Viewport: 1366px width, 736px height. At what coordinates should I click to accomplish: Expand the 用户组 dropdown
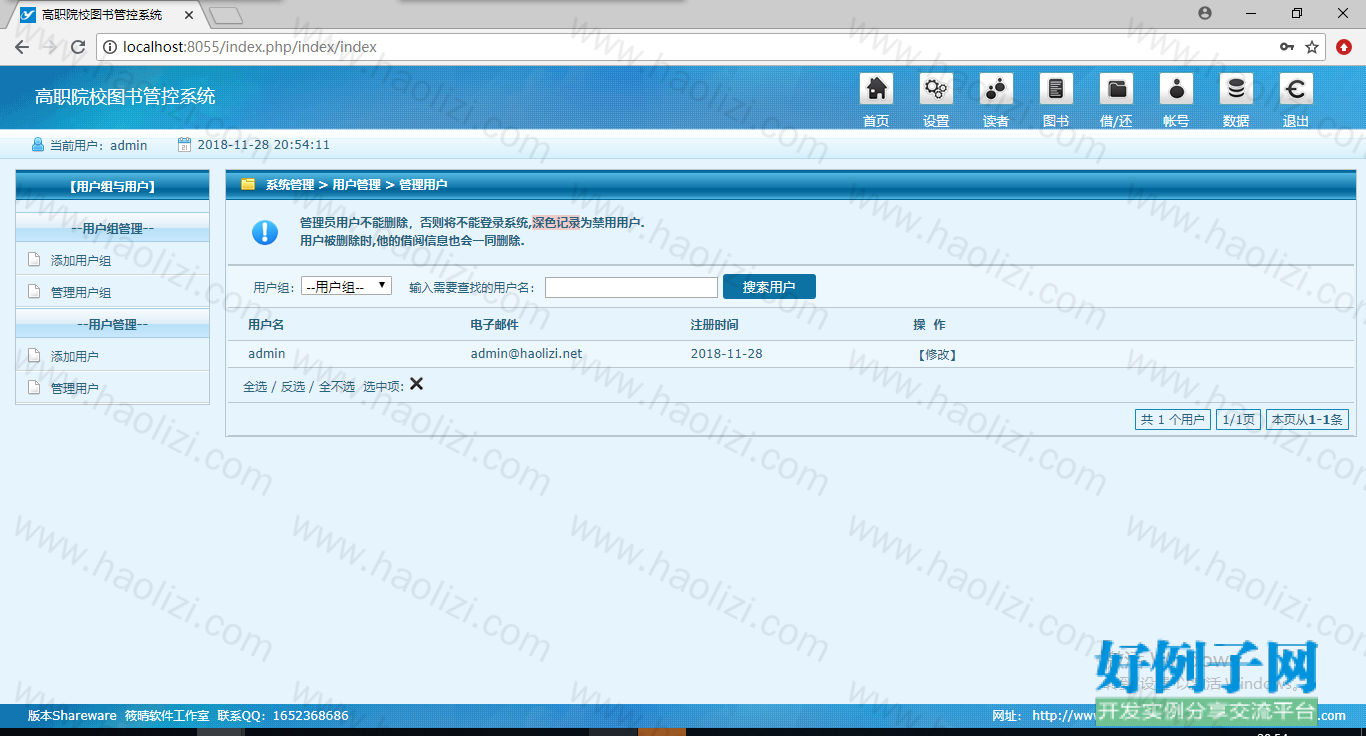(346, 286)
